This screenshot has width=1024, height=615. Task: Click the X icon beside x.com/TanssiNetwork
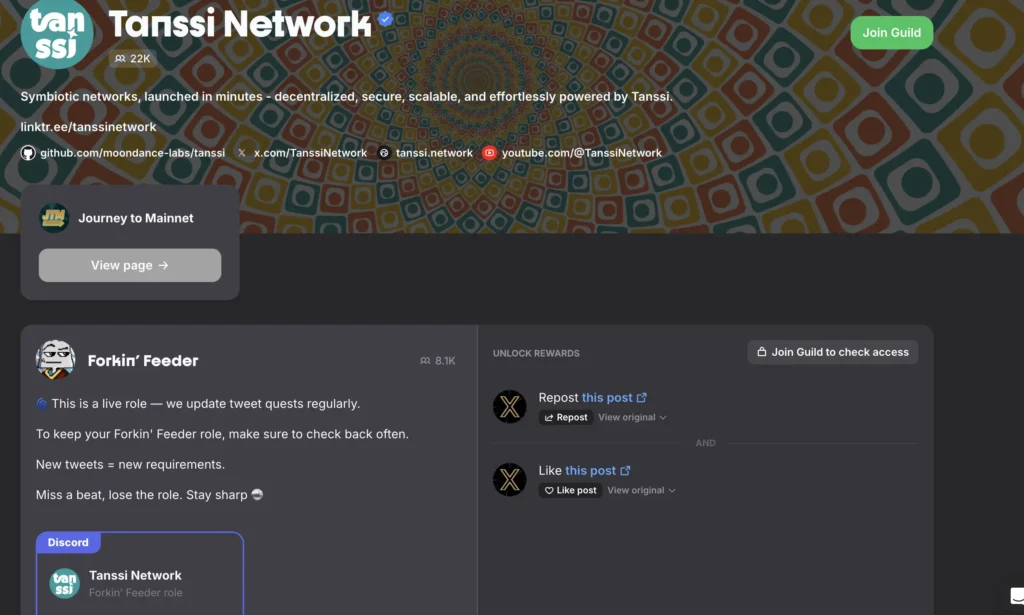pyautogui.click(x=242, y=153)
